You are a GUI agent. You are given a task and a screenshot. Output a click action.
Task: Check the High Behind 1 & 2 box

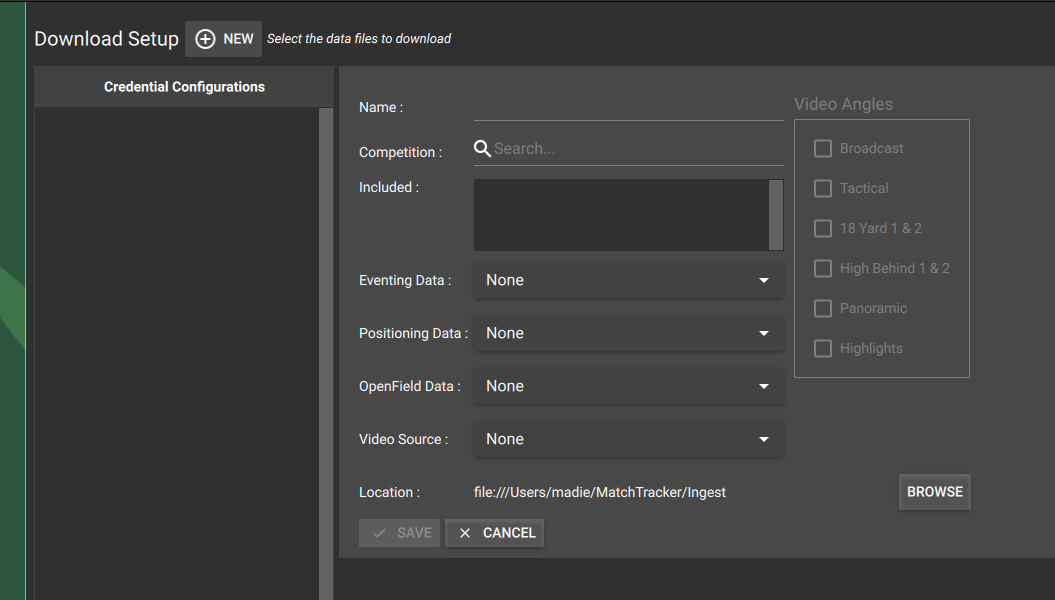click(x=823, y=268)
